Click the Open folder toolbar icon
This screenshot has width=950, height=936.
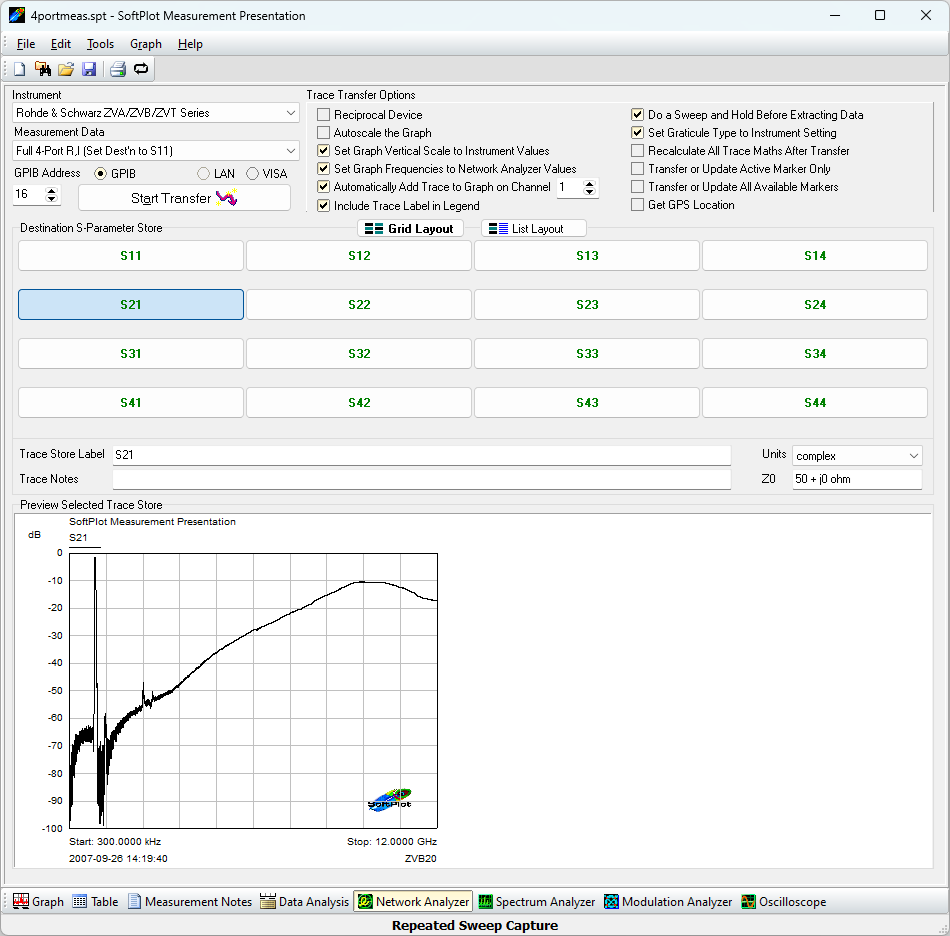pos(66,69)
